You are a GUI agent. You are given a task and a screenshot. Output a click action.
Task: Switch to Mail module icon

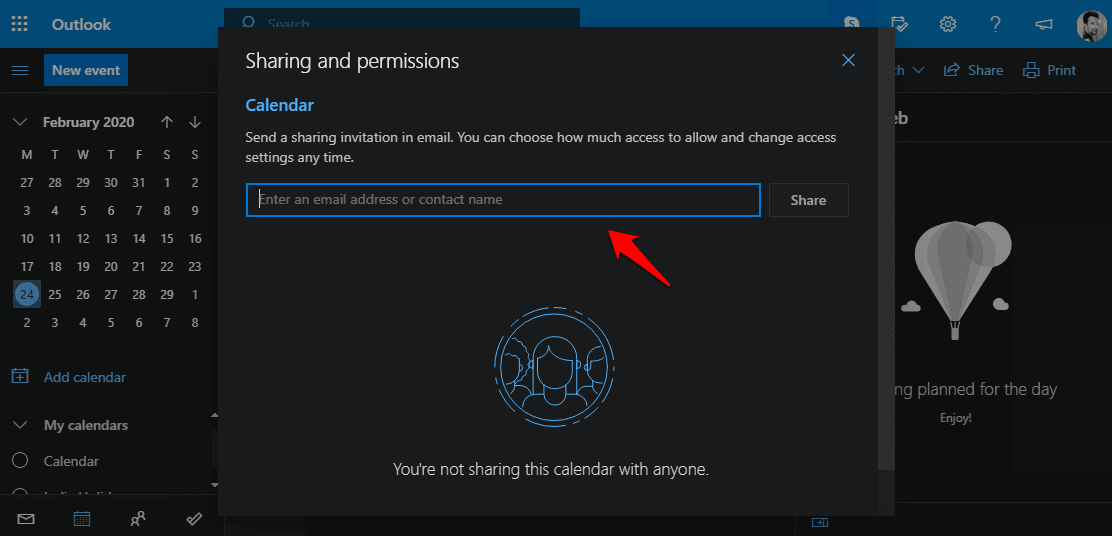(26, 519)
